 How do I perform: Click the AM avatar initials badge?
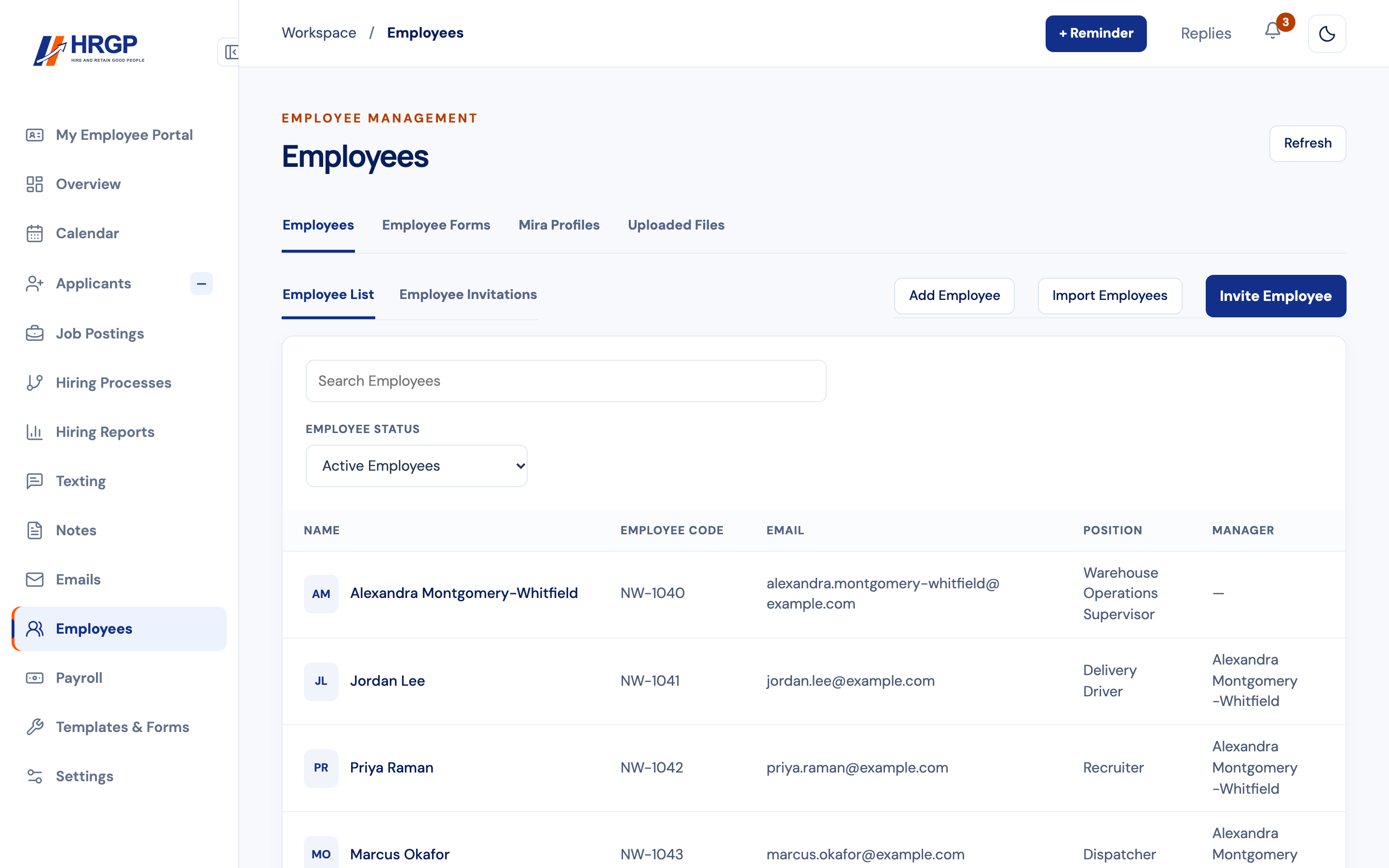point(321,594)
